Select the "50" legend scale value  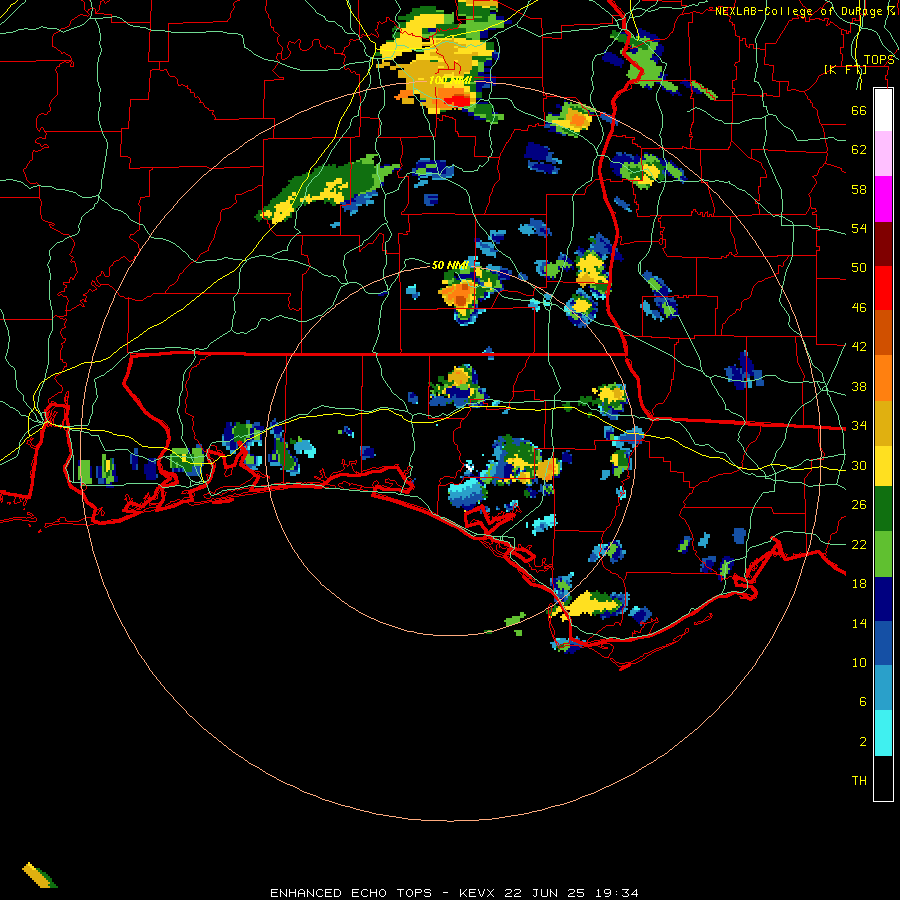coord(859,268)
